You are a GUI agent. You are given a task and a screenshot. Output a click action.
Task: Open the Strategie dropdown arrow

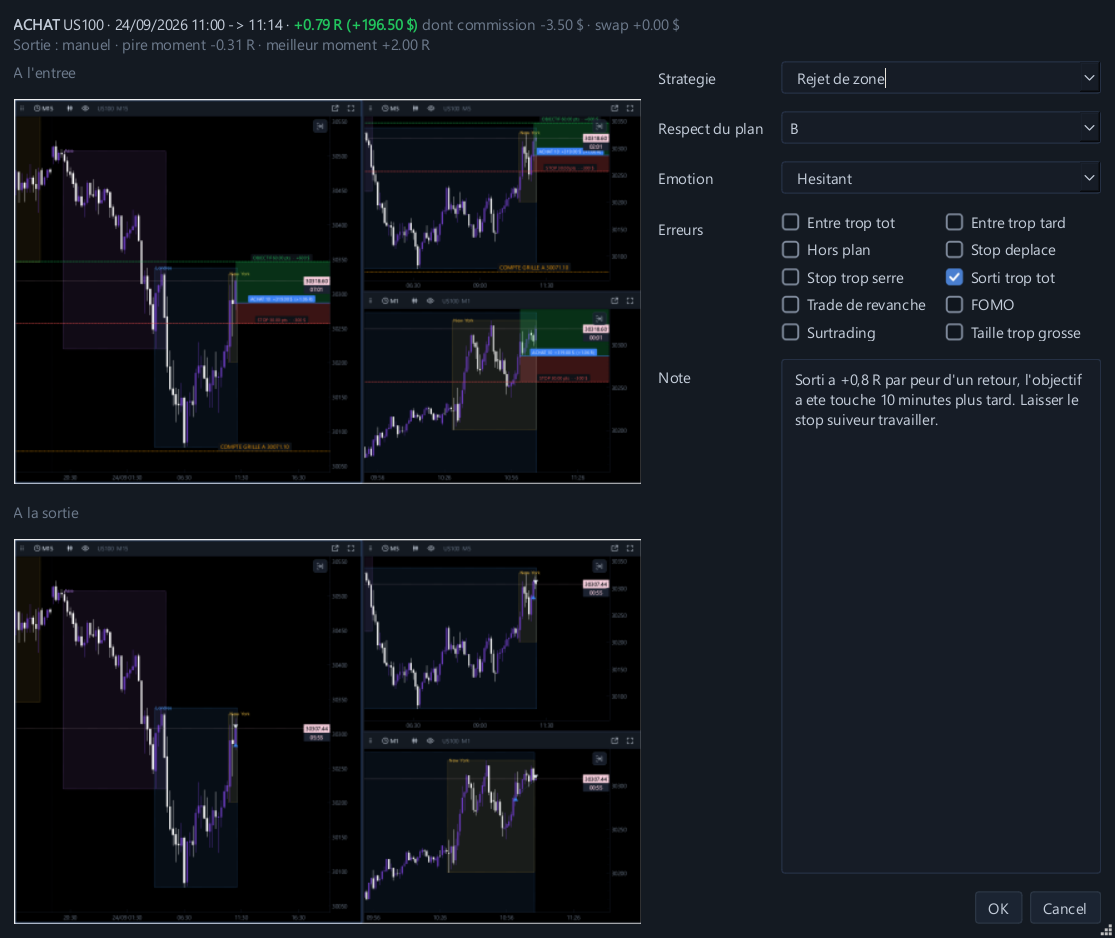click(x=1089, y=78)
